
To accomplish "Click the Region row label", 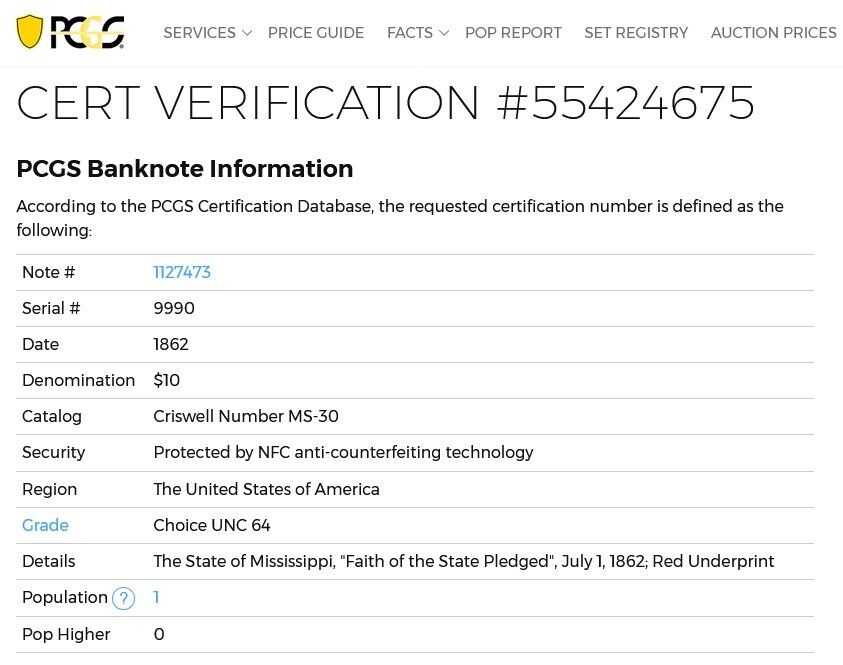I will click(x=49, y=489).
